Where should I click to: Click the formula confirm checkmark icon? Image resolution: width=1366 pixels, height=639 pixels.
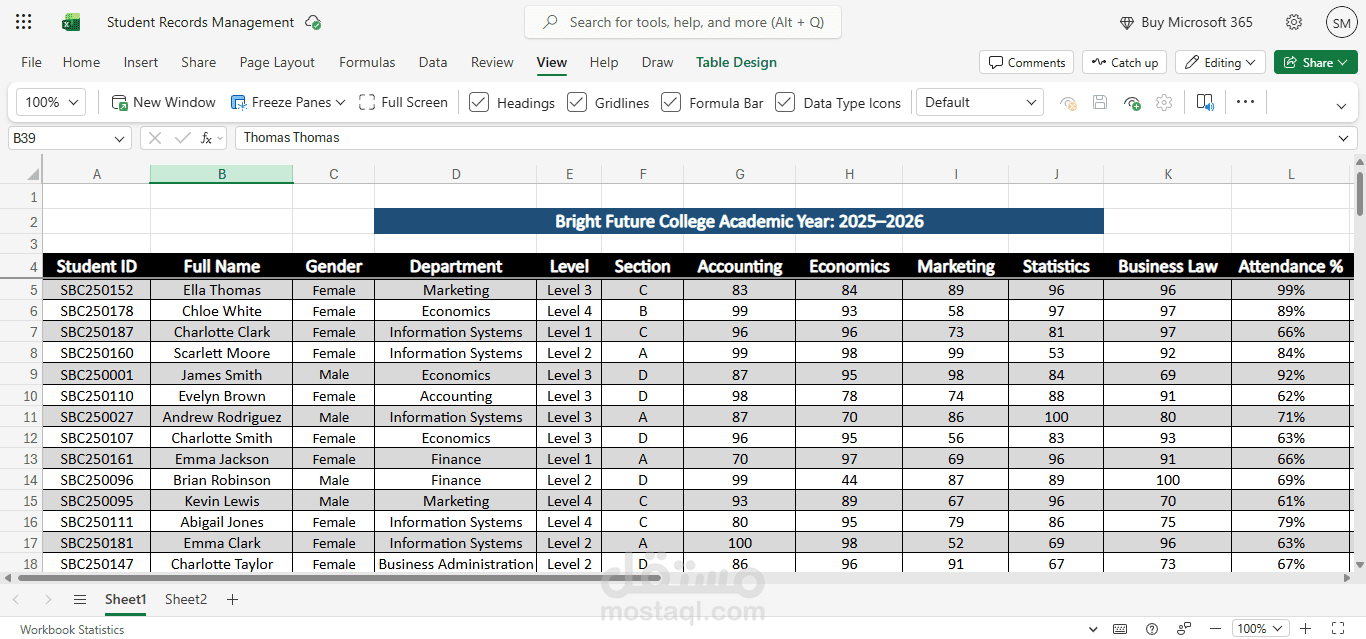(182, 138)
